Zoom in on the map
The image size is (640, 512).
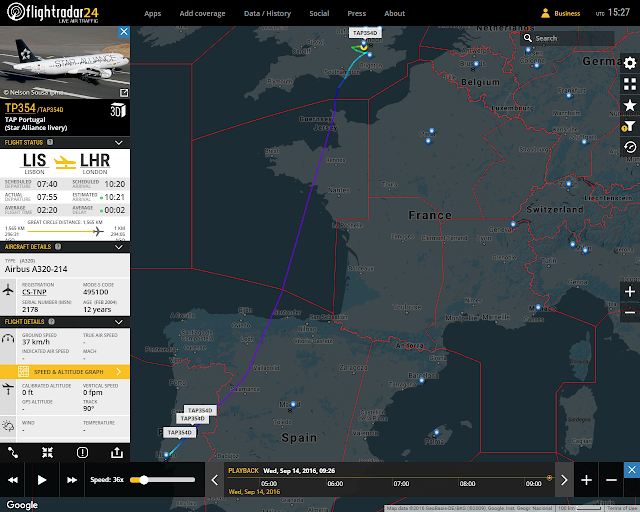tap(630, 292)
